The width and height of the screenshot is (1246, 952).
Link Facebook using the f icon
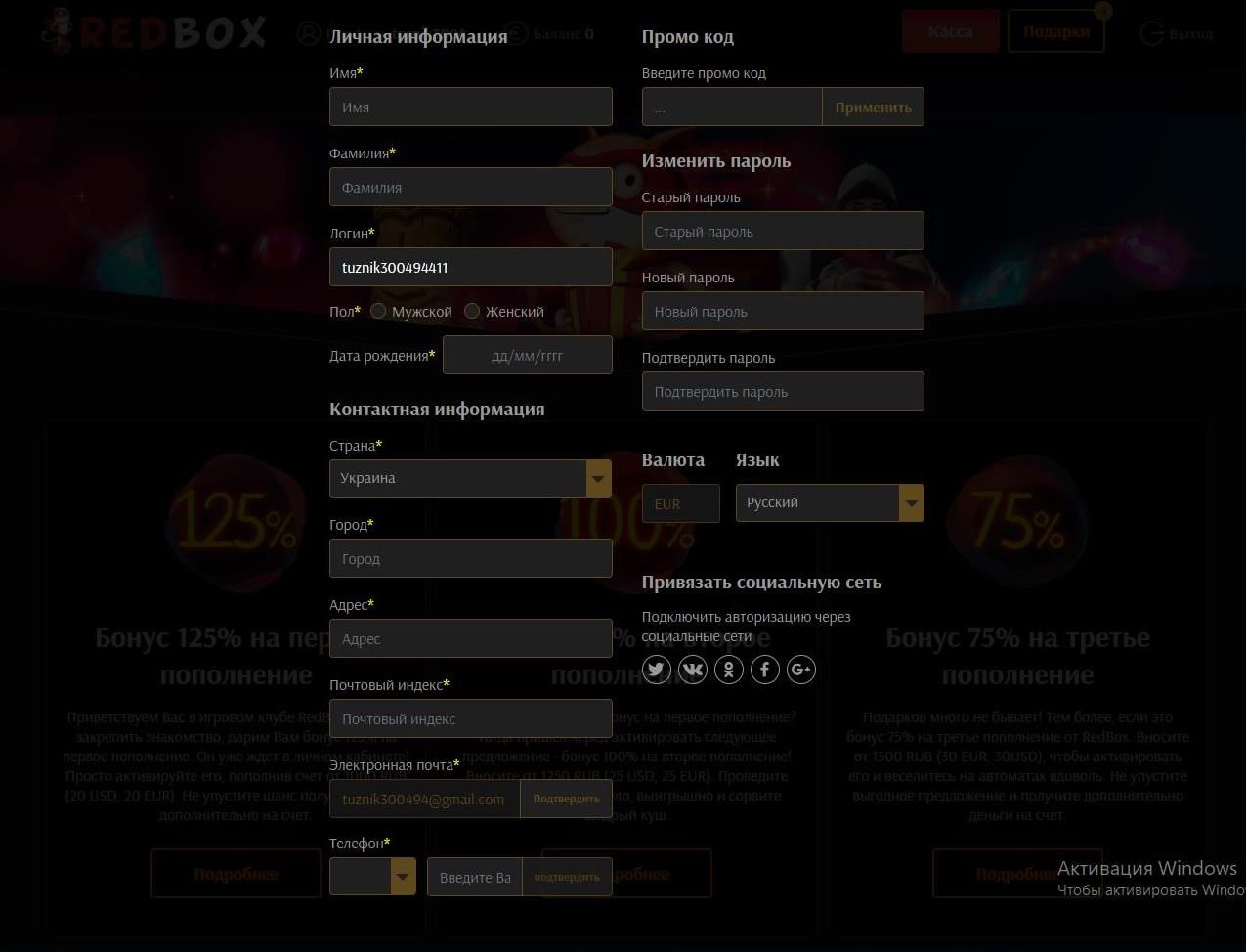[x=764, y=670]
